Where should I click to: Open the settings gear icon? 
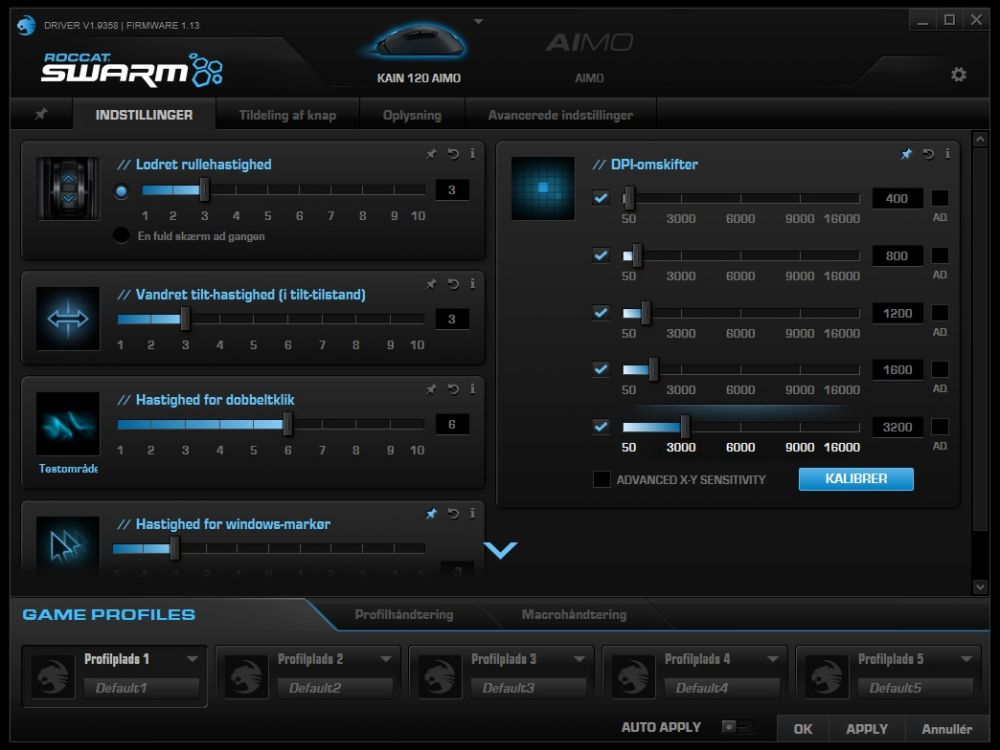tap(959, 75)
